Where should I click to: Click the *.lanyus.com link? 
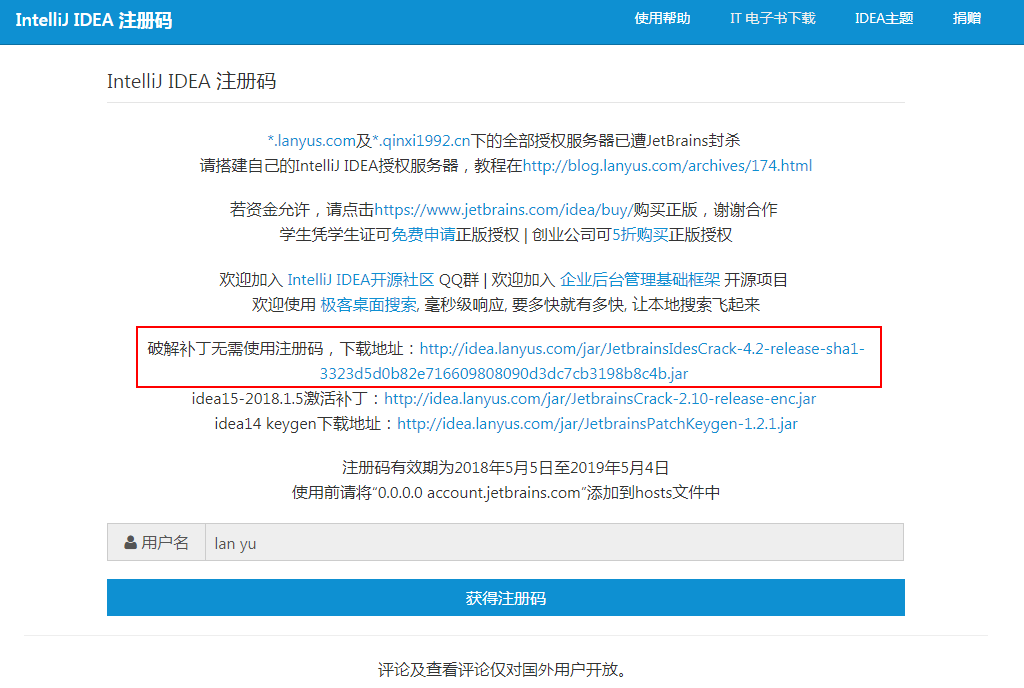[x=312, y=140]
